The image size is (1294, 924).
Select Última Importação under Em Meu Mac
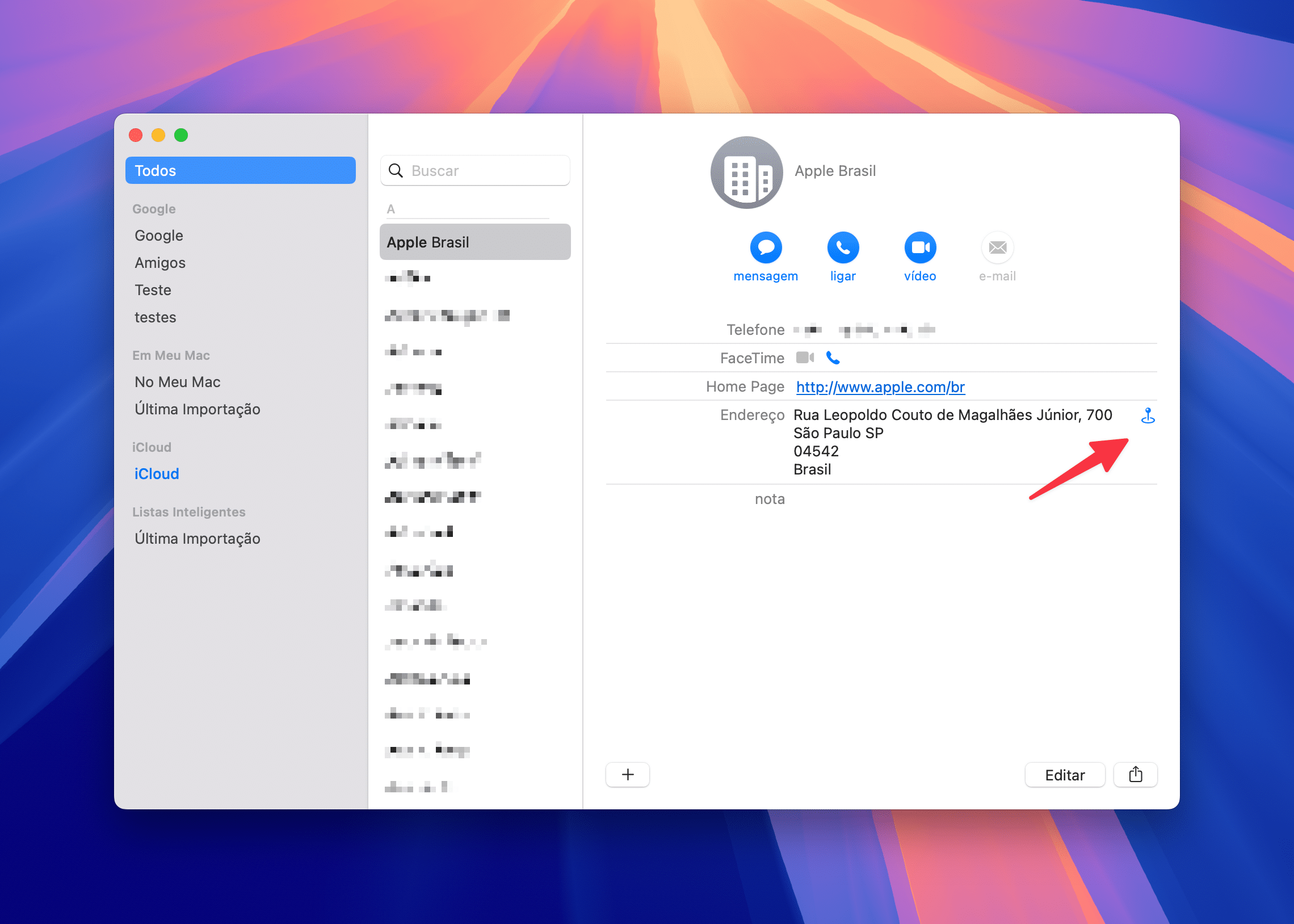(198, 409)
